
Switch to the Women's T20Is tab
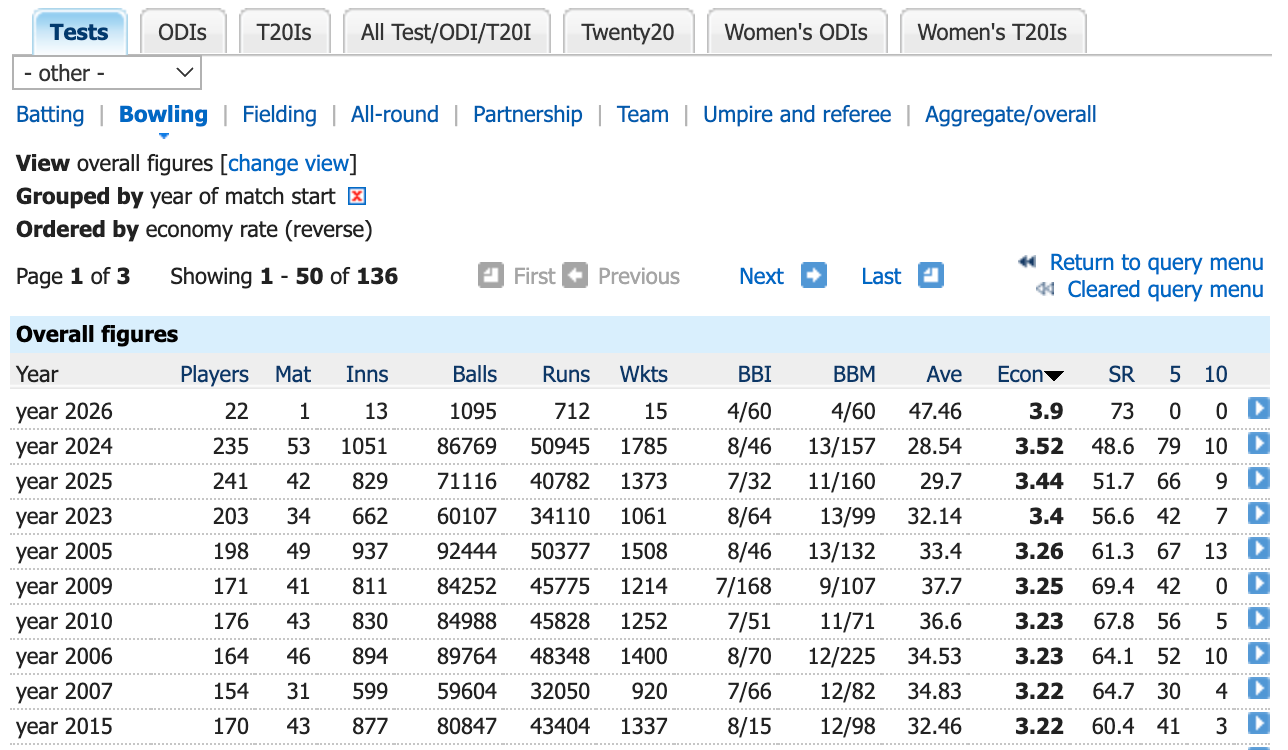point(992,32)
